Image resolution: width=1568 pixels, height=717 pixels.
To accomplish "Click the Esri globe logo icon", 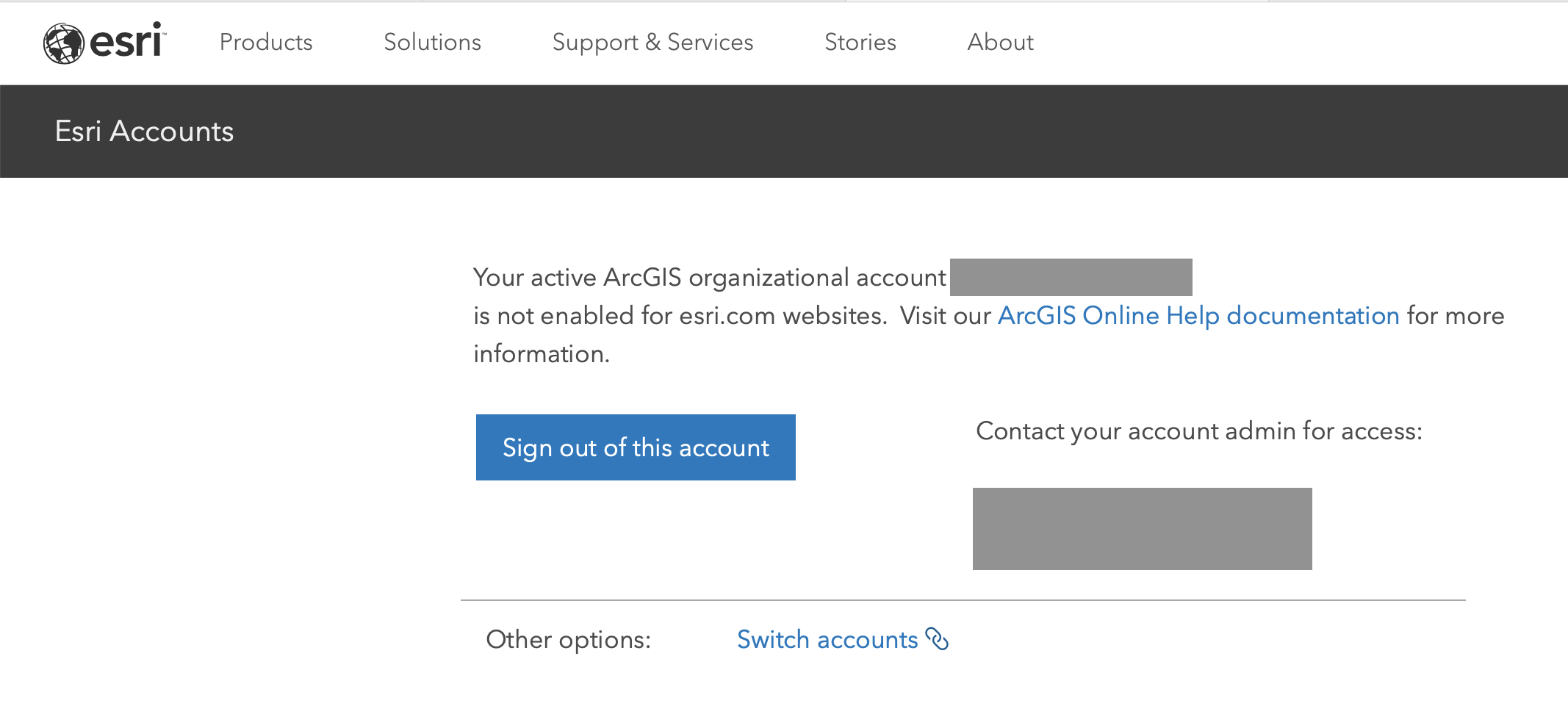I will (63, 43).
